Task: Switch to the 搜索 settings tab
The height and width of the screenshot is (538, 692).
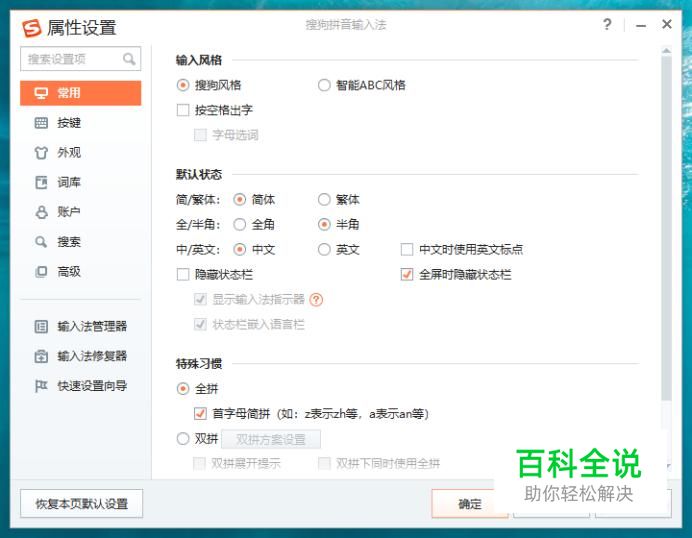Action: point(81,242)
